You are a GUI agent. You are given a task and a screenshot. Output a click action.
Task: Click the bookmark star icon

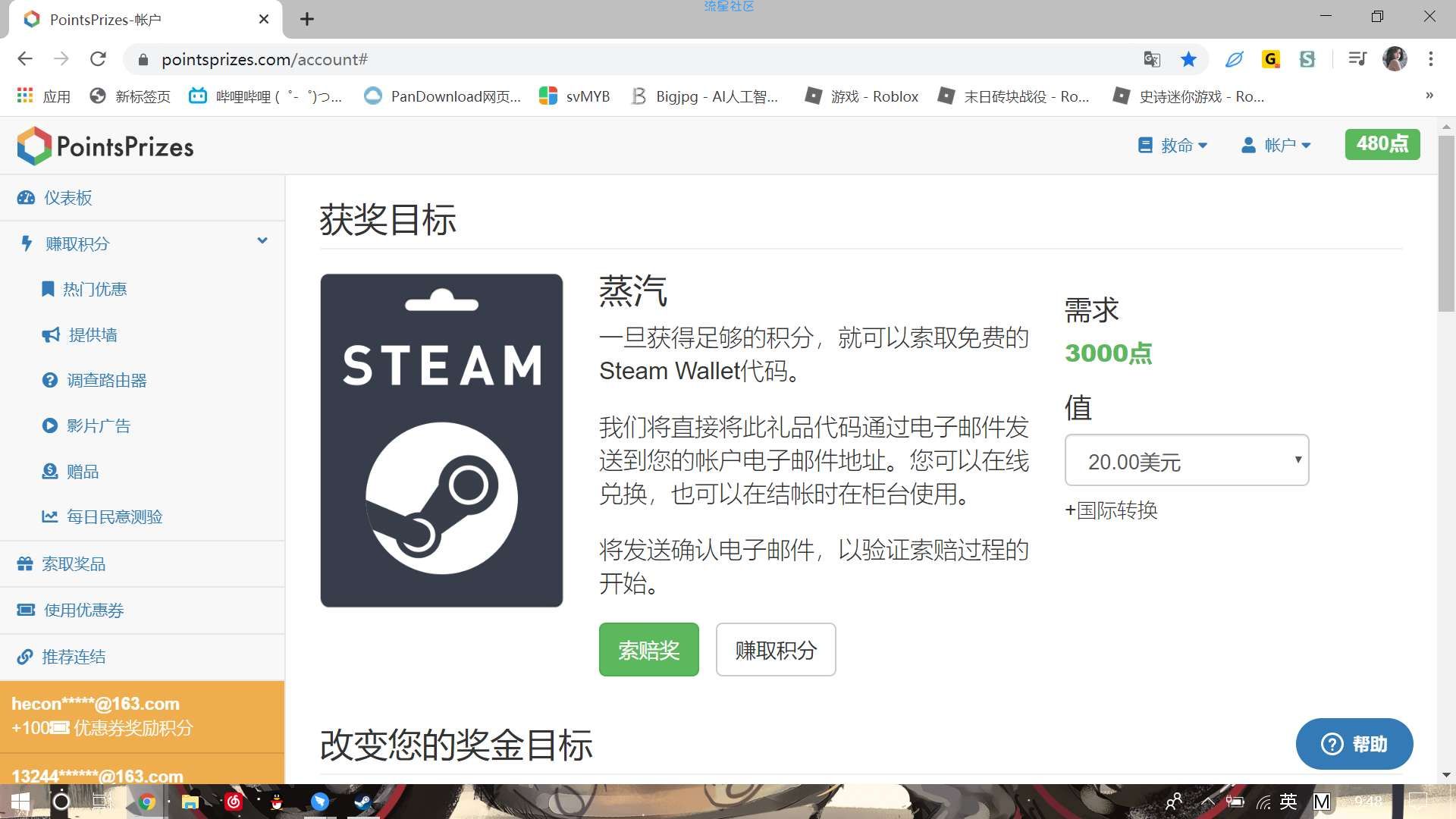tap(1188, 59)
